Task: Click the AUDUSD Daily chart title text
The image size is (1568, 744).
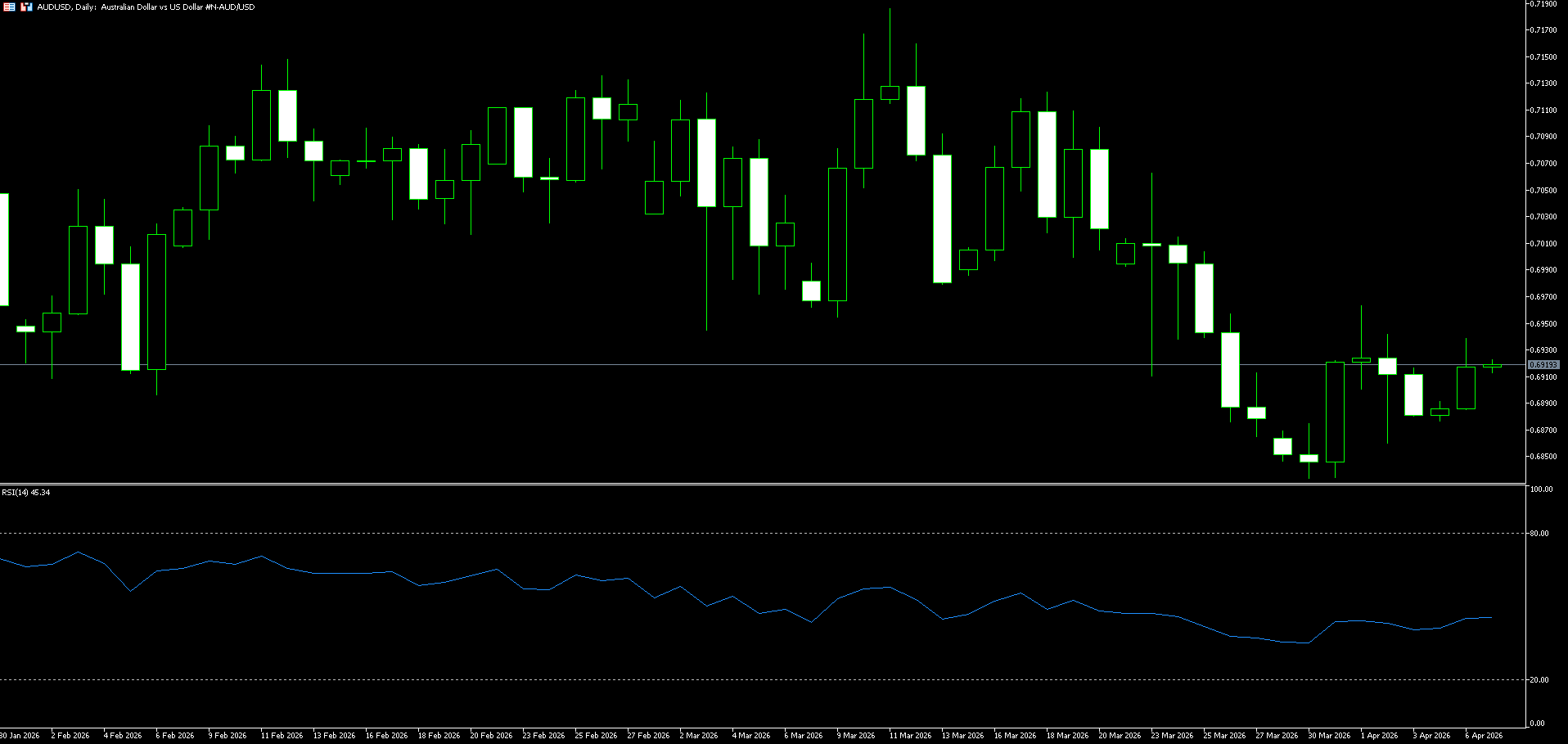Action: tap(146, 7)
